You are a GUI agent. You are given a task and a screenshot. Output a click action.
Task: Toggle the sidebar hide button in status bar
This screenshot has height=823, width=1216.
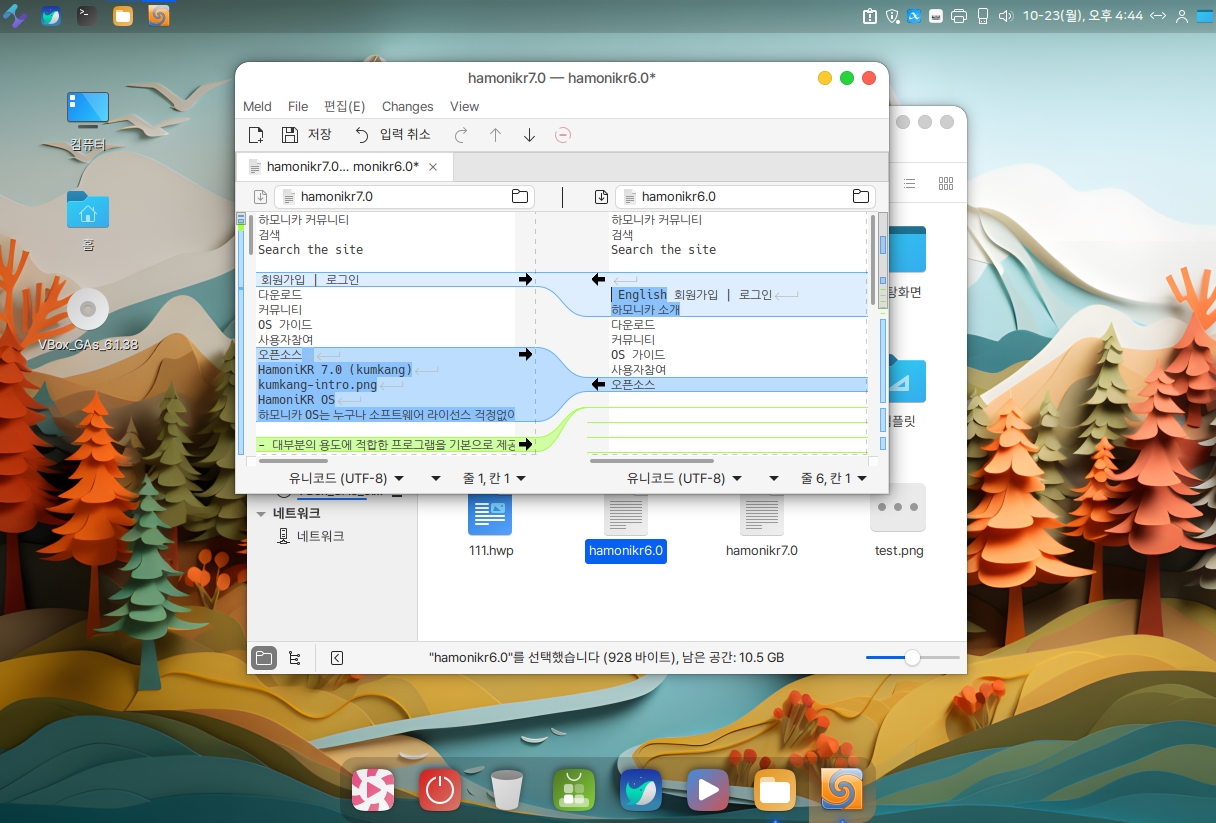[x=337, y=658]
